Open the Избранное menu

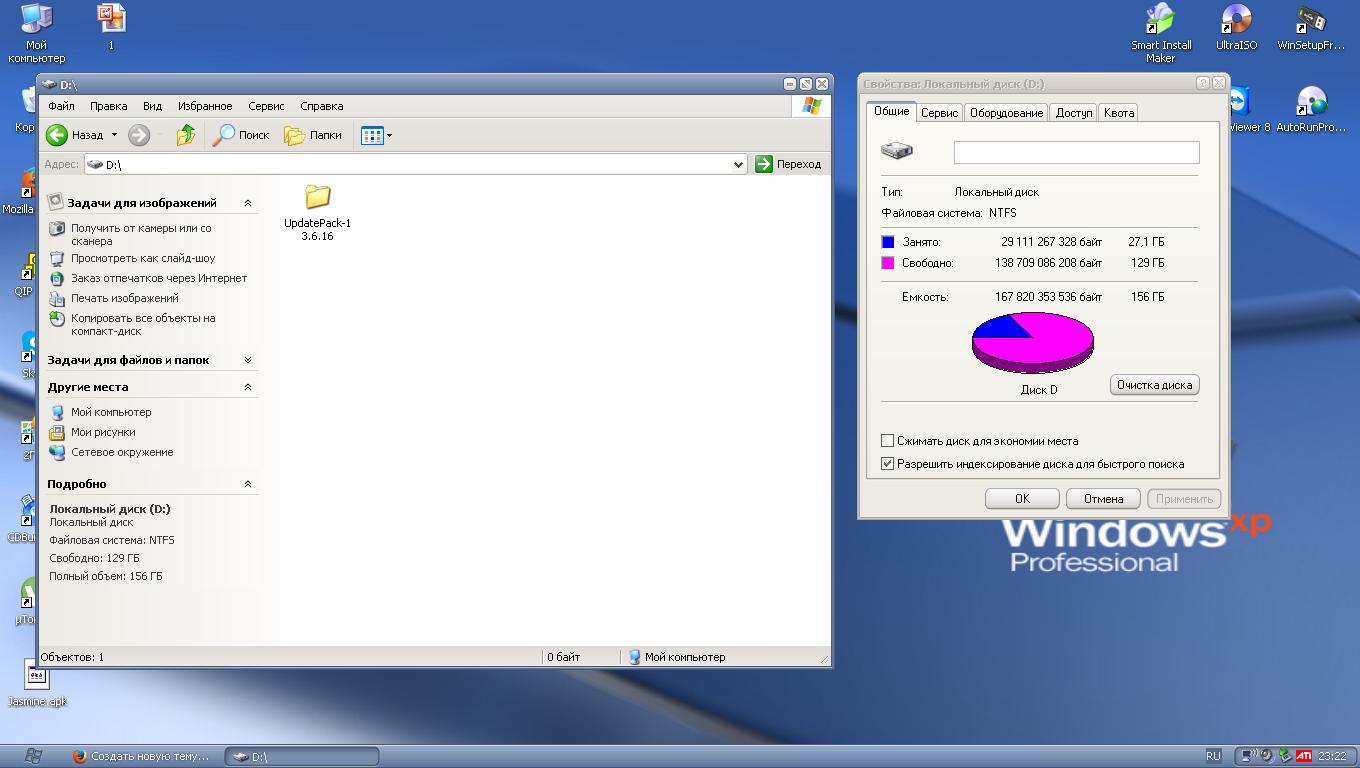click(x=205, y=106)
